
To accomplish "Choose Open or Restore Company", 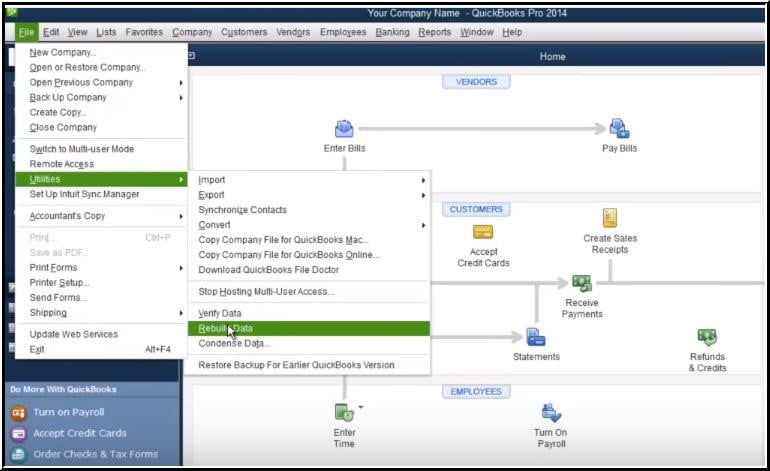I will coord(101,67).
